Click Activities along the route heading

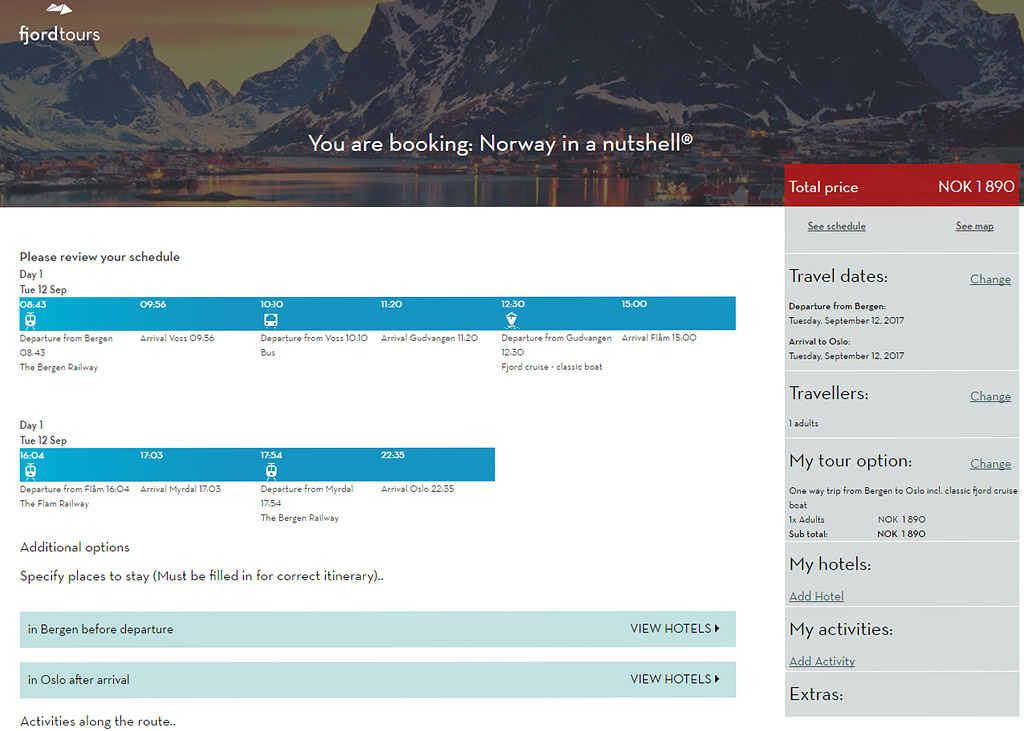[x=98, y=721]
